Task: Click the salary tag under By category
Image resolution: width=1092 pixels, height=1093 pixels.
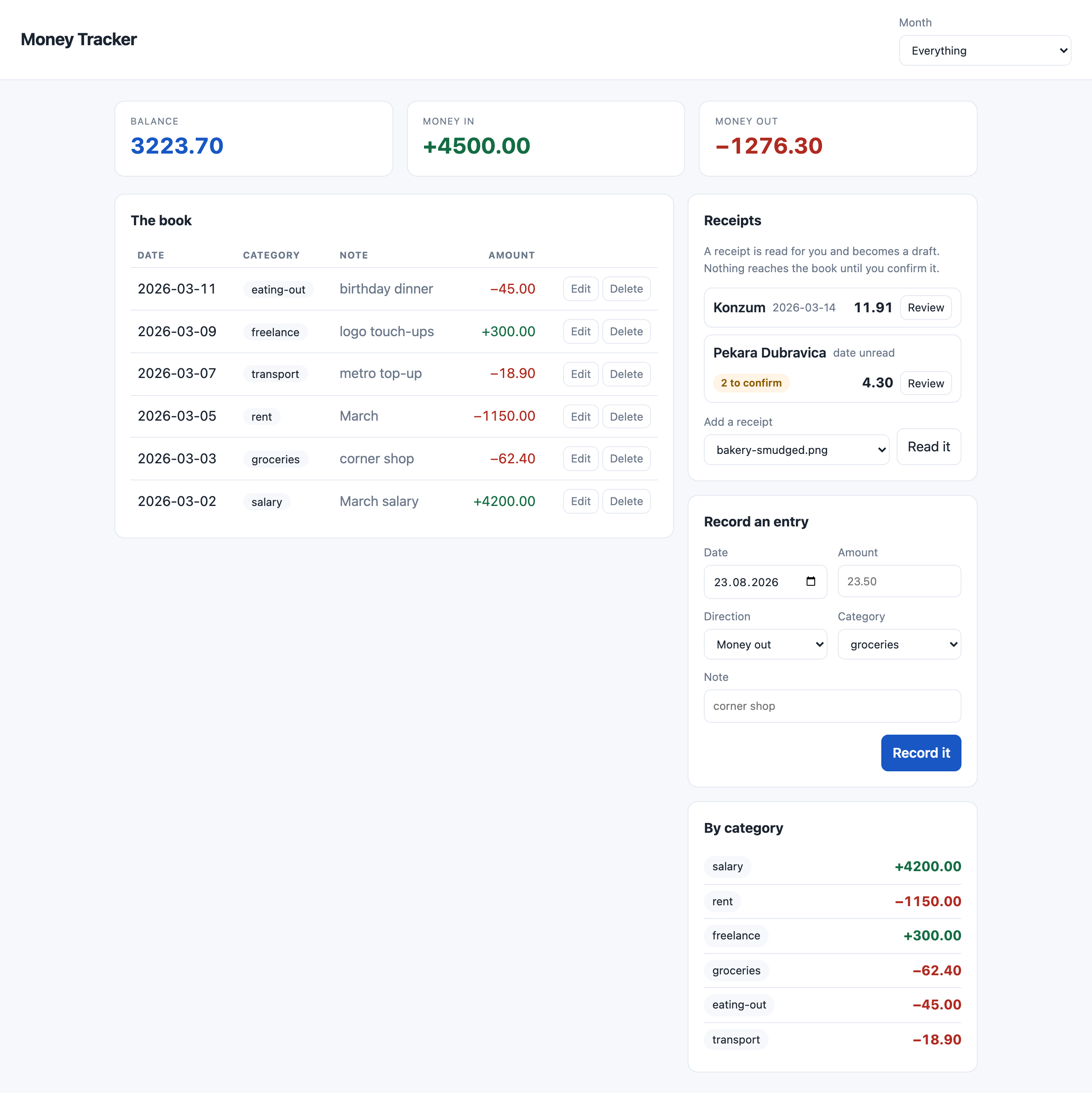Action: pyautogui.click(x=727, y=867)
